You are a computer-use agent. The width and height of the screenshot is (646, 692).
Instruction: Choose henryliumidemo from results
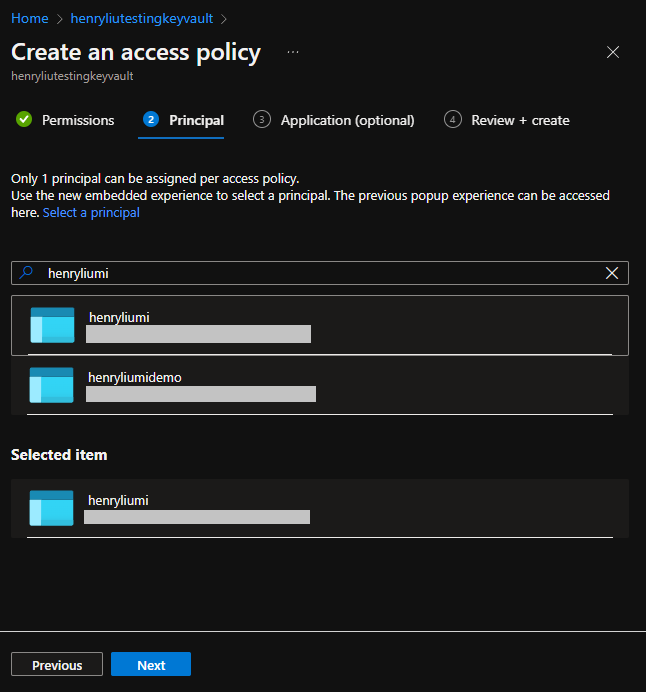320,385
